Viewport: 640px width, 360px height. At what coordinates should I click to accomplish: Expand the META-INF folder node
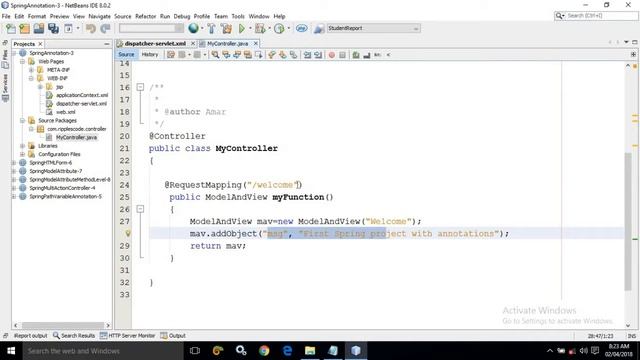pyautogui.click(x=31, y=70)
